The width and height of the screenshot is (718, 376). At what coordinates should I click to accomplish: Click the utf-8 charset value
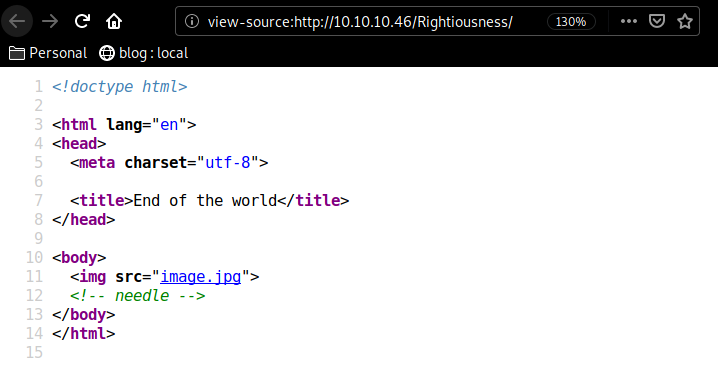click(x=228, y=163)
